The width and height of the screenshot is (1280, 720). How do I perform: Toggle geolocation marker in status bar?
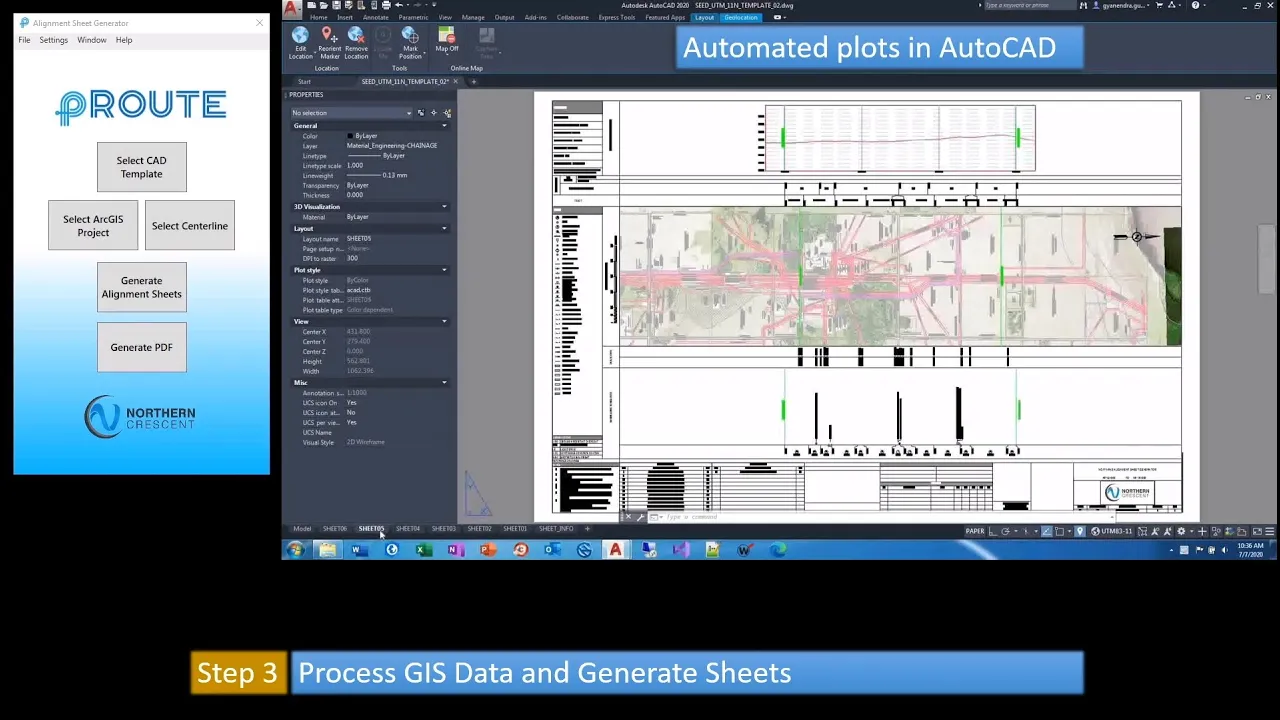(1080, 531)
